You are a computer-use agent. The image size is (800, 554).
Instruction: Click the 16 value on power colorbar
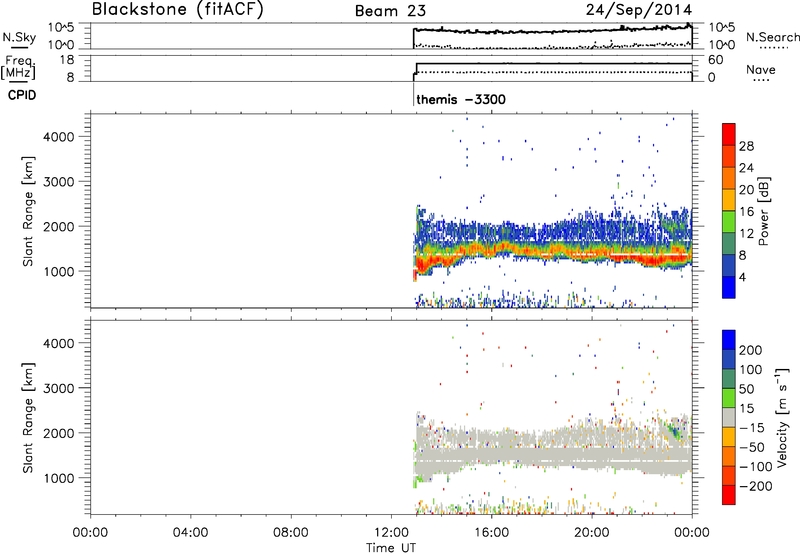(746, 212)
